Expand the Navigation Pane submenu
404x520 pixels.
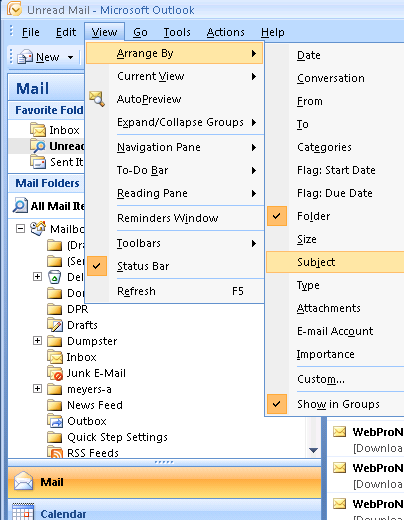pyautogui.click(x=175, y=147)
